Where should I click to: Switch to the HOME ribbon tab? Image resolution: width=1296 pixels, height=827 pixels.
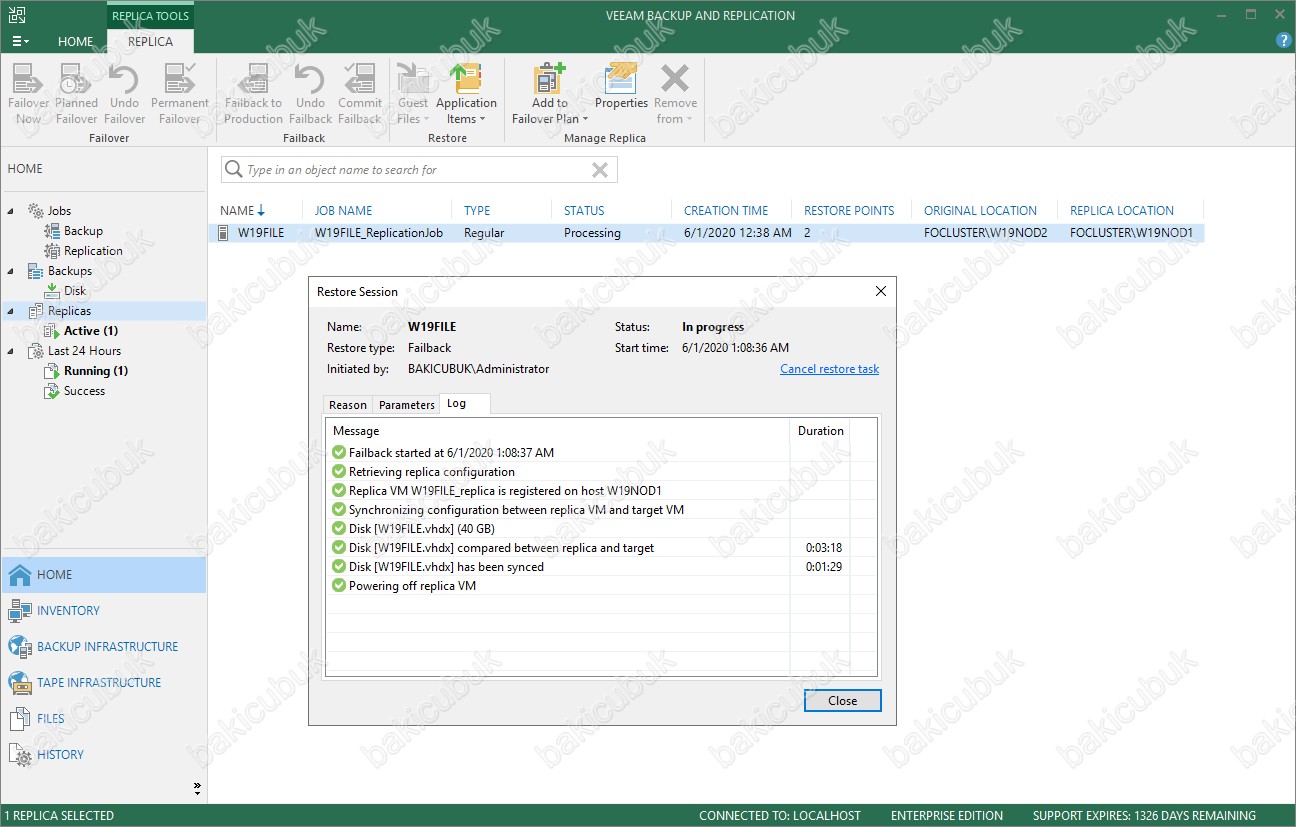[x=76, y=41]
